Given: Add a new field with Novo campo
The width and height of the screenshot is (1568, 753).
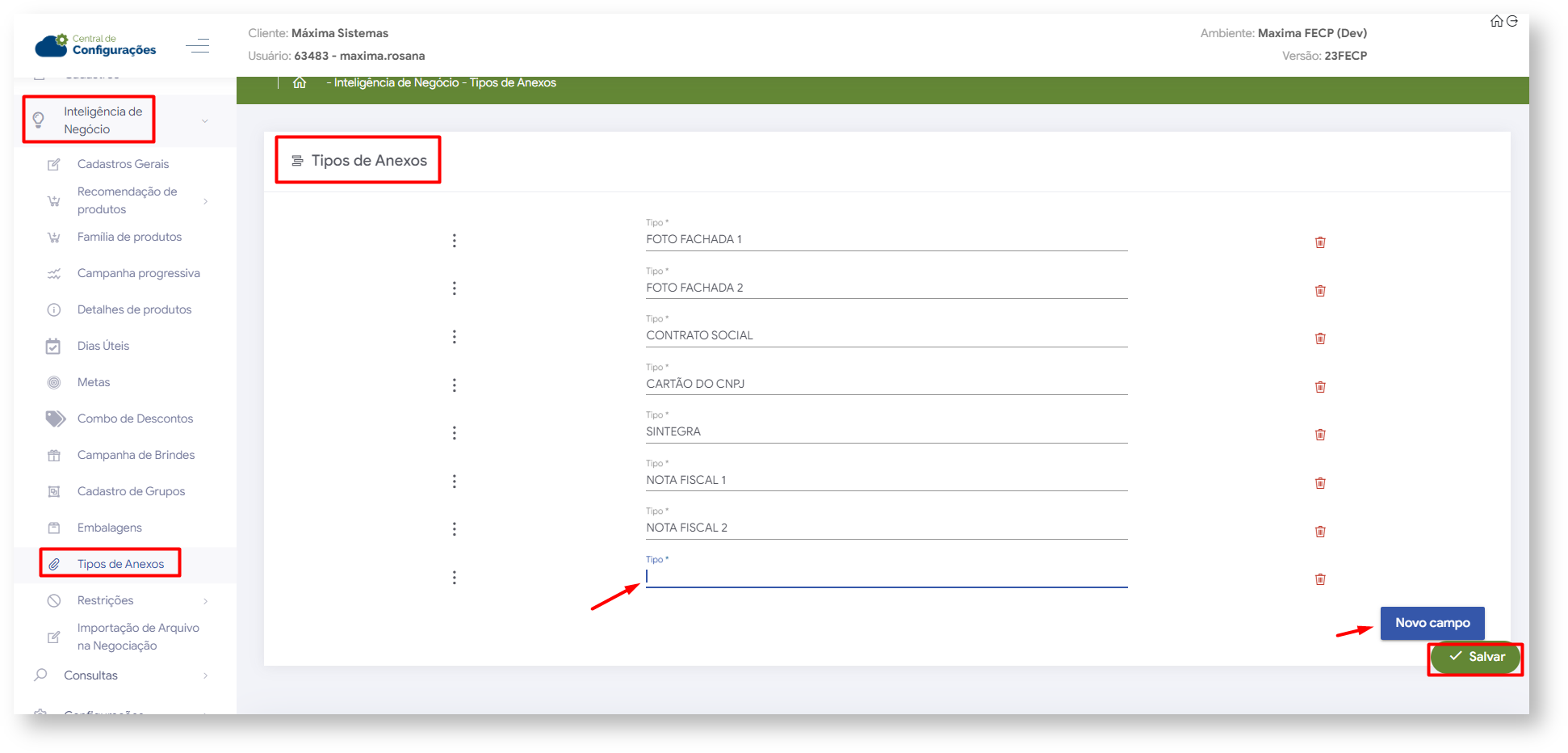Looking at the screenshot, I should coord(1432,623).
